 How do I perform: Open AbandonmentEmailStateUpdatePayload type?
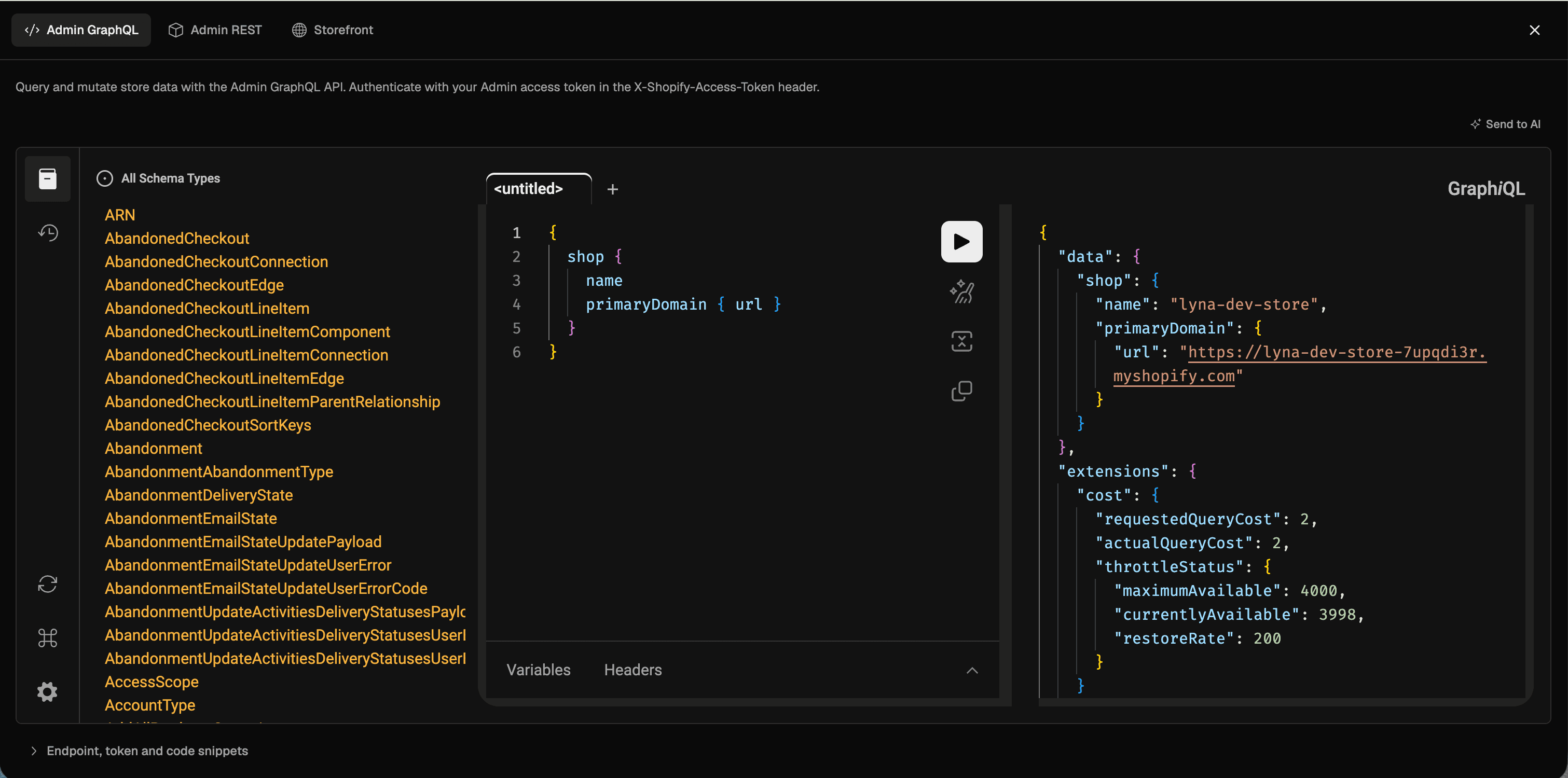click(x=243, y=541)
